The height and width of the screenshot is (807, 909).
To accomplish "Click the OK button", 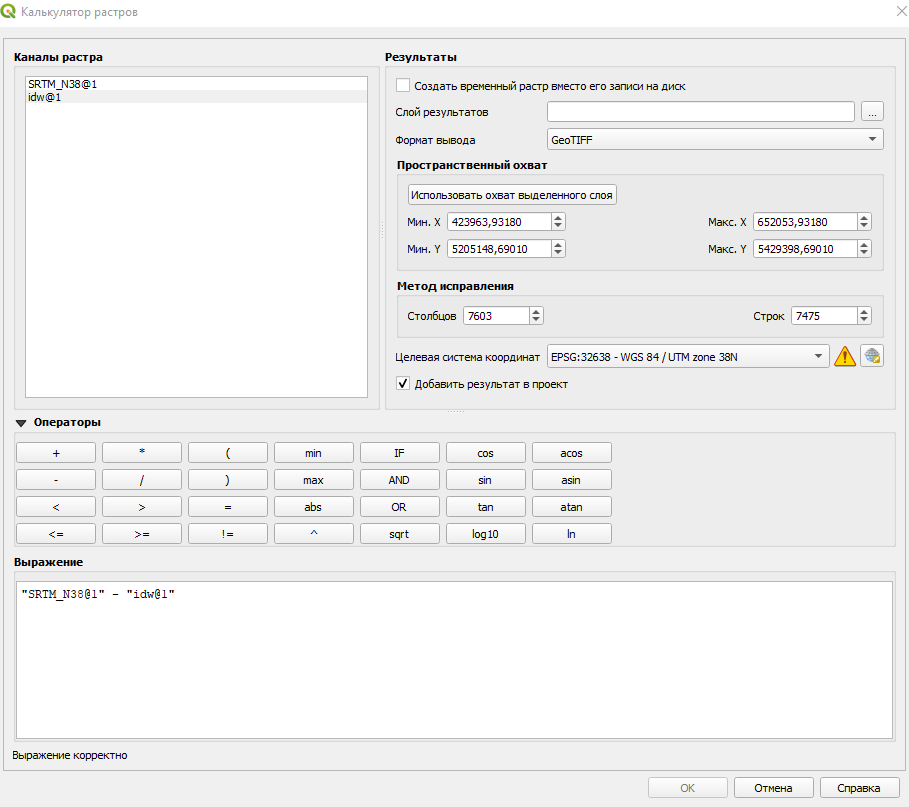I will click(688, 788).
